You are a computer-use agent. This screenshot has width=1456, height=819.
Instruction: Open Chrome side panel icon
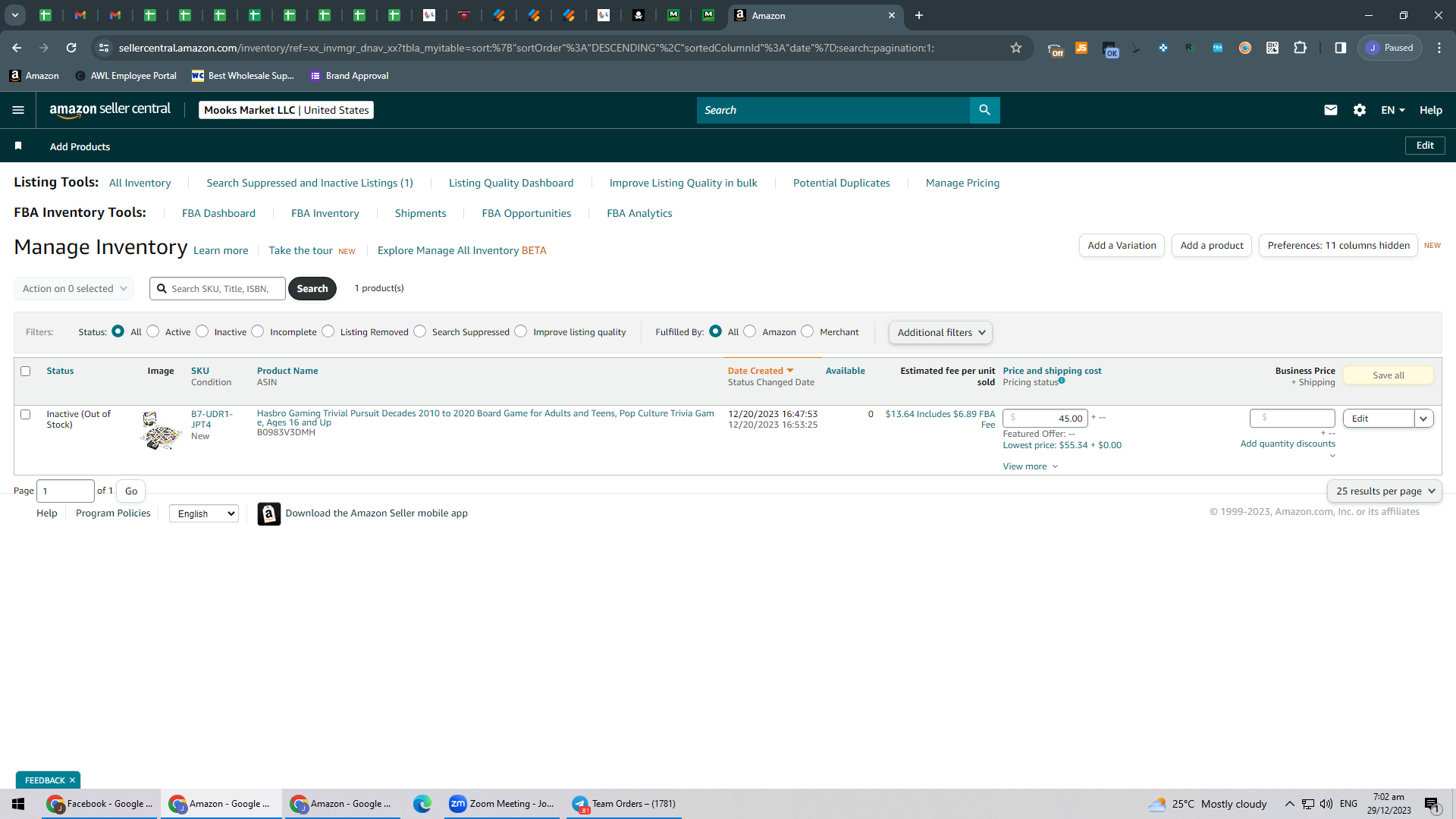pos(1341,48)
